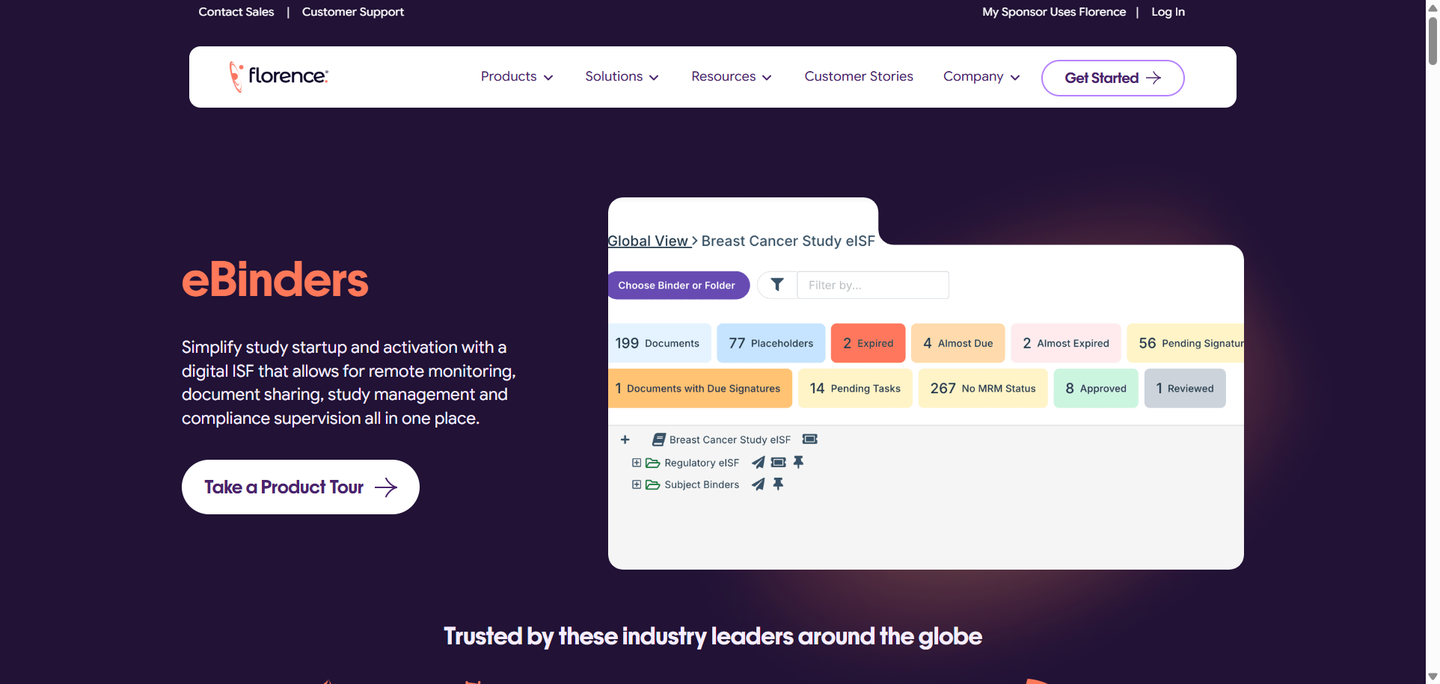Select the 267 No MRM Status tile

(983, 388)
